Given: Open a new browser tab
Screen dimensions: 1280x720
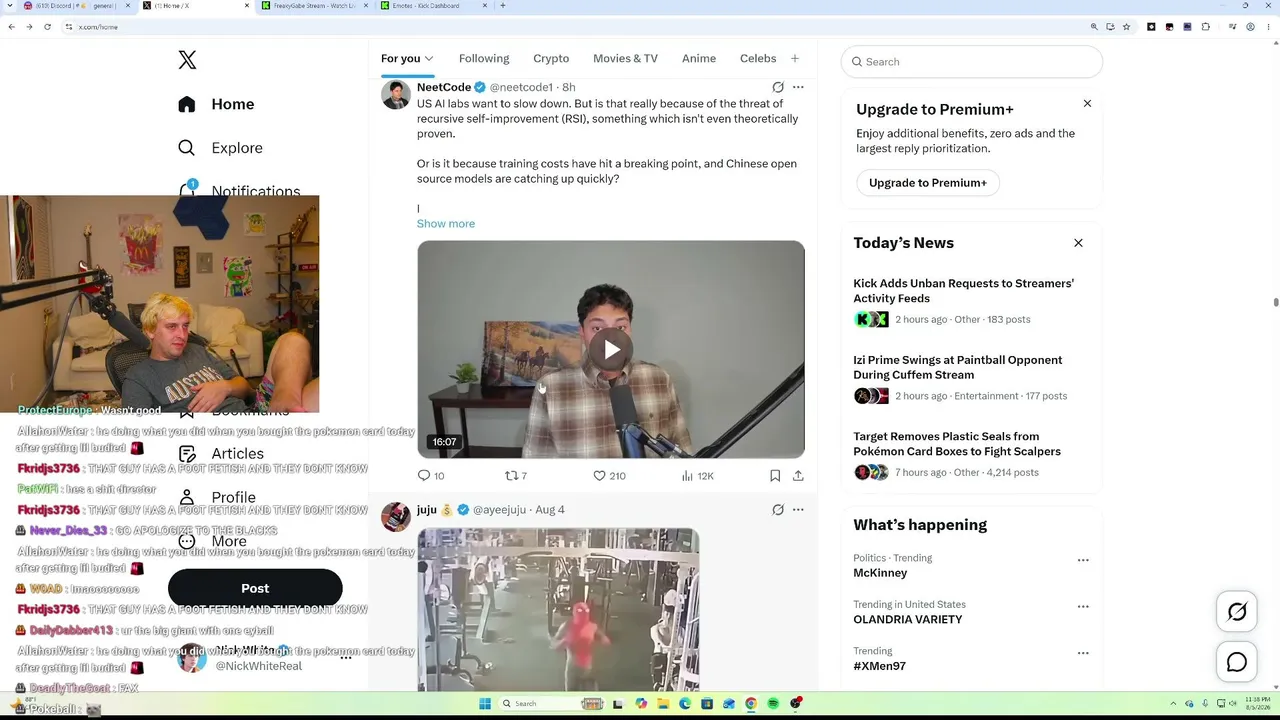Looking at the screenshot, I should [x=502, y=6].
